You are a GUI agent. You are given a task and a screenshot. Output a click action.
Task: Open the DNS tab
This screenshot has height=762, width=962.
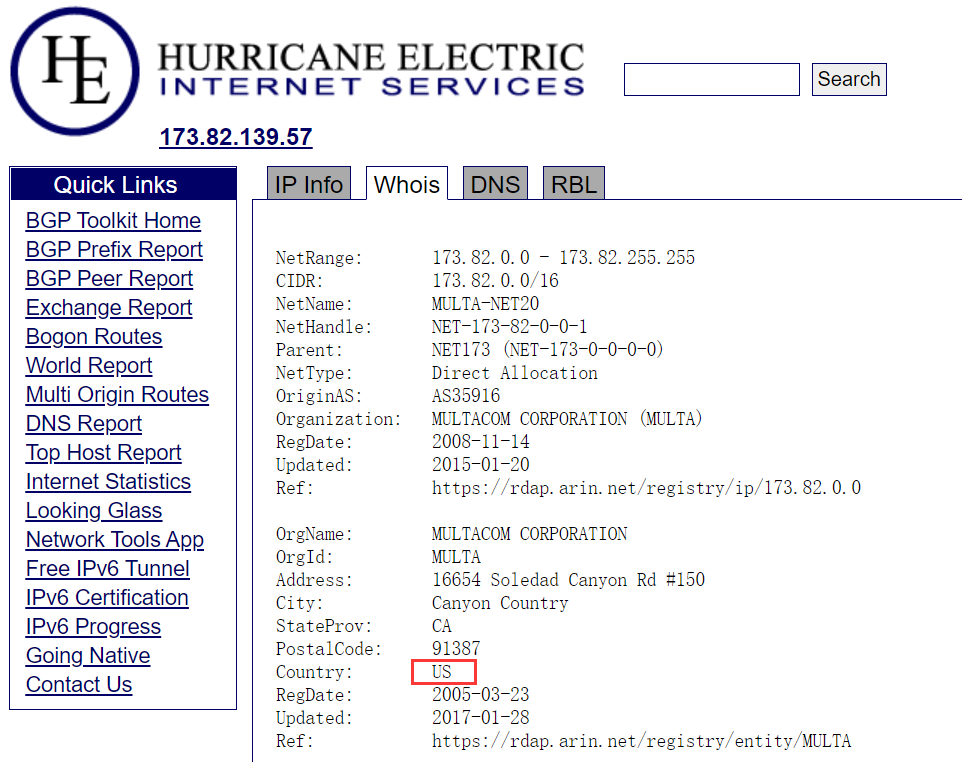pyautogui.click(x=495, y=183)
